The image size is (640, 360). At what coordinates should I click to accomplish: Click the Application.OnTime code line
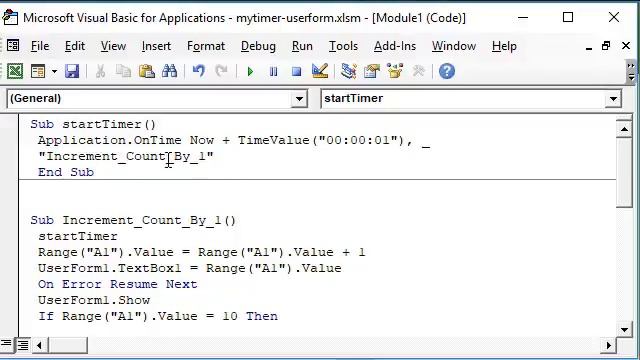coord(234,140)
